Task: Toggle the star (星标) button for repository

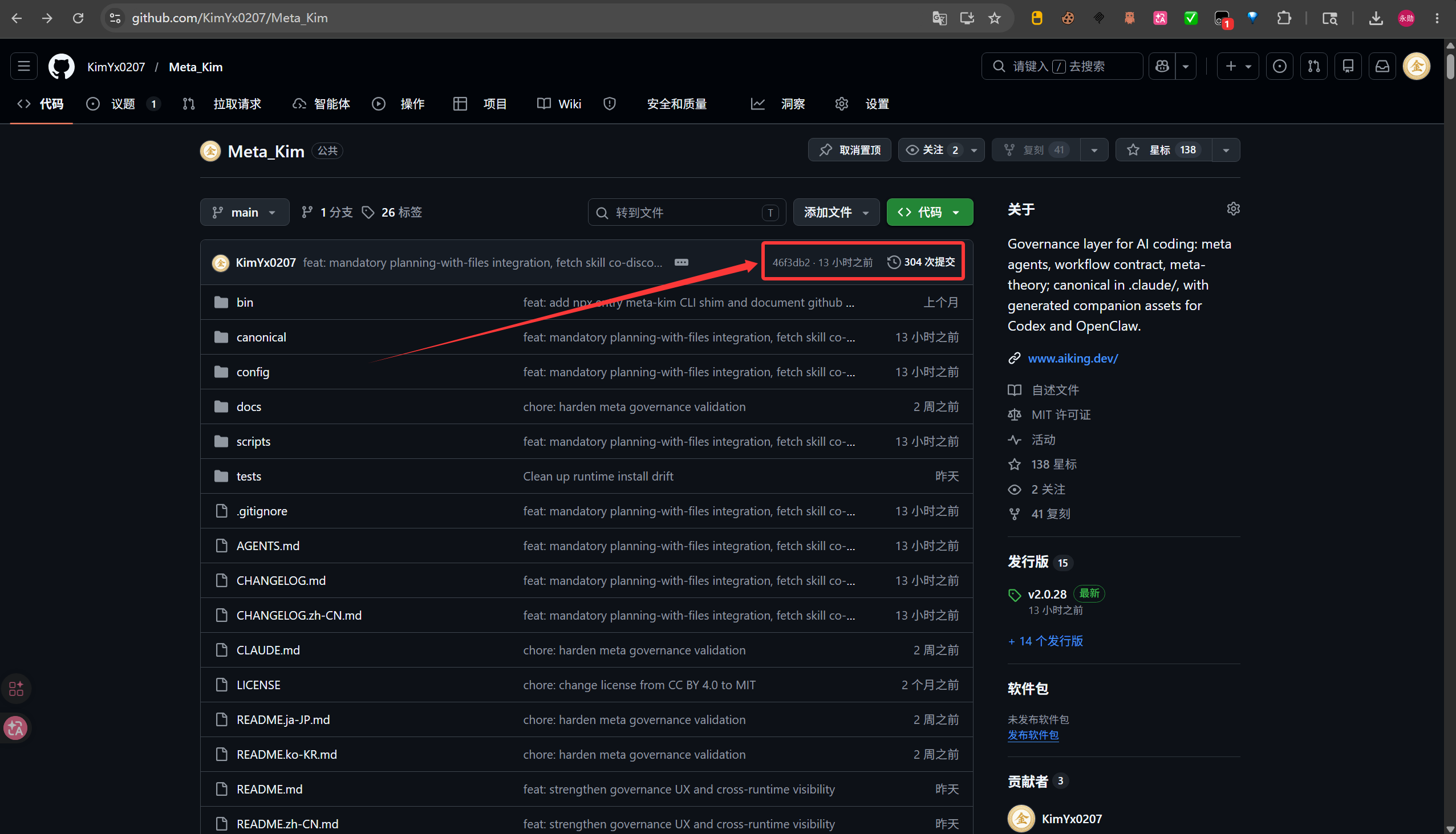Action: 1164,150
